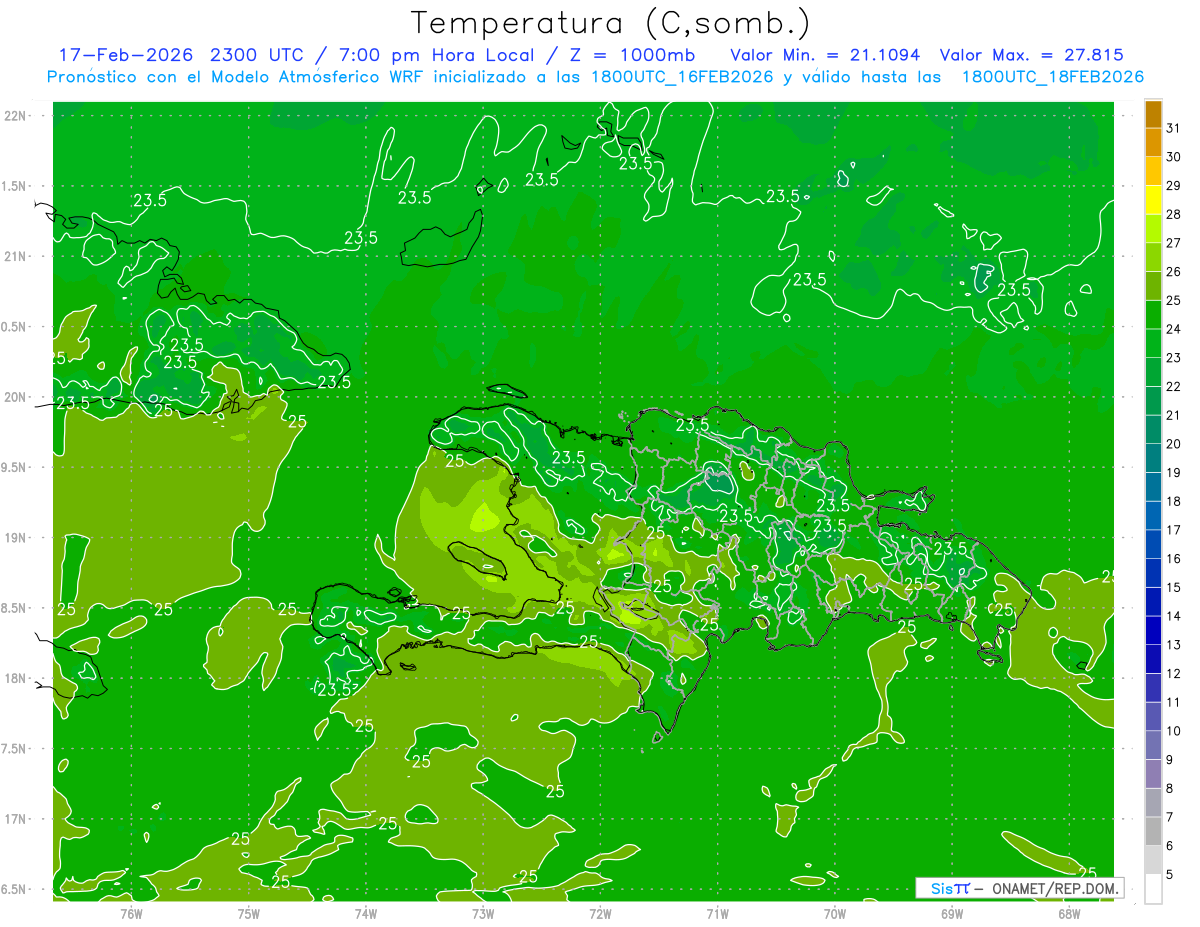
Task: Click the "ONAMET/REP.DOM." credit label
Action: pos(1054,888)
